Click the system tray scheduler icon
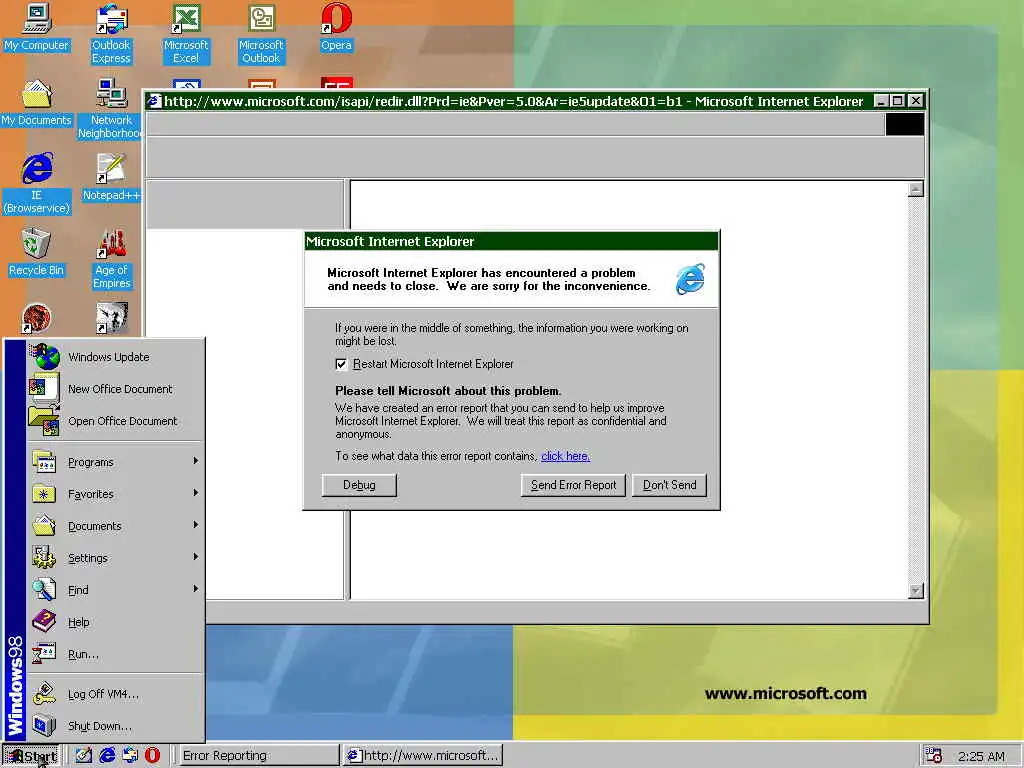 click(933, 755)
